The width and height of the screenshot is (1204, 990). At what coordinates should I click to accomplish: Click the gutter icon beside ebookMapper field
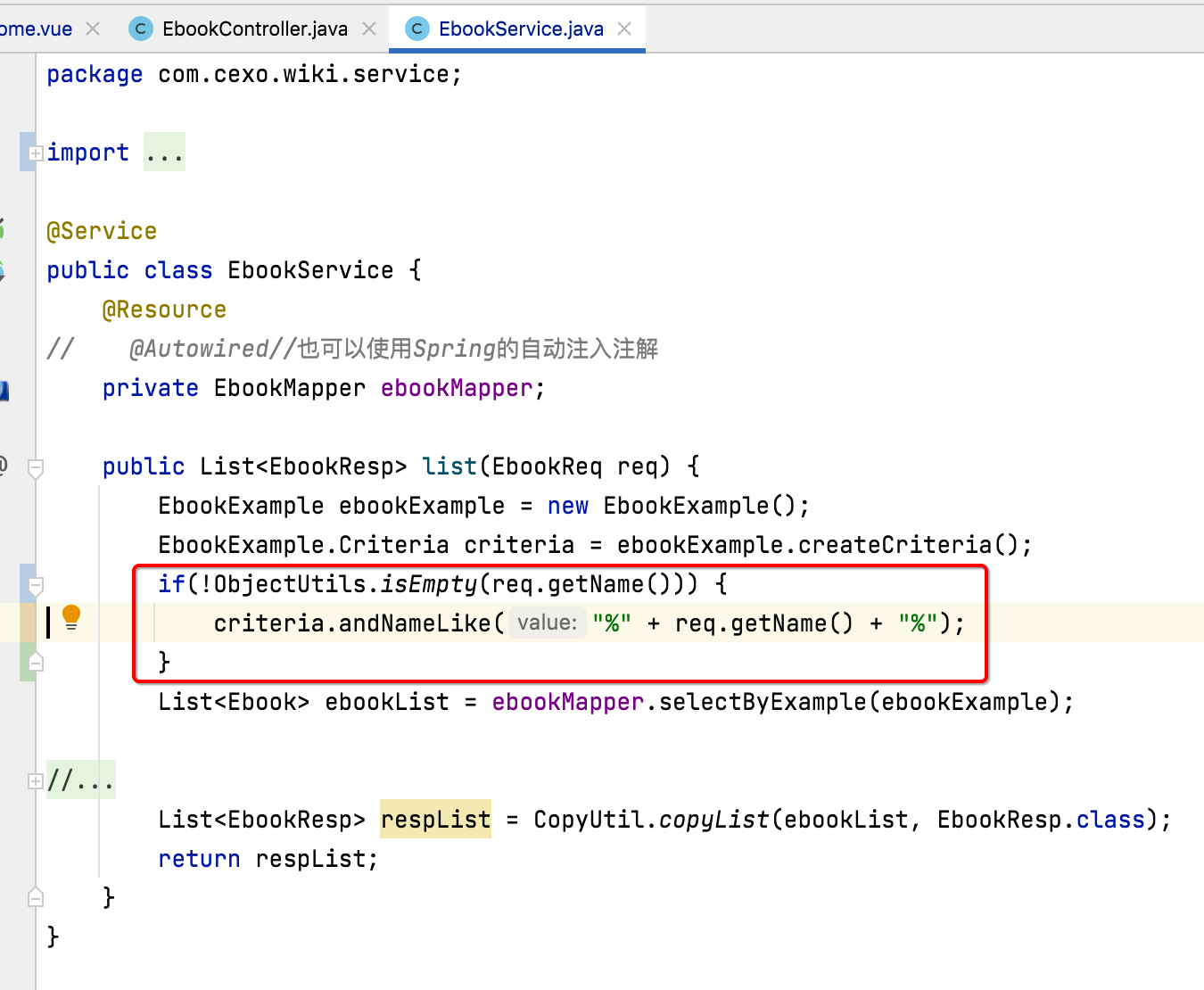[4, 390]
